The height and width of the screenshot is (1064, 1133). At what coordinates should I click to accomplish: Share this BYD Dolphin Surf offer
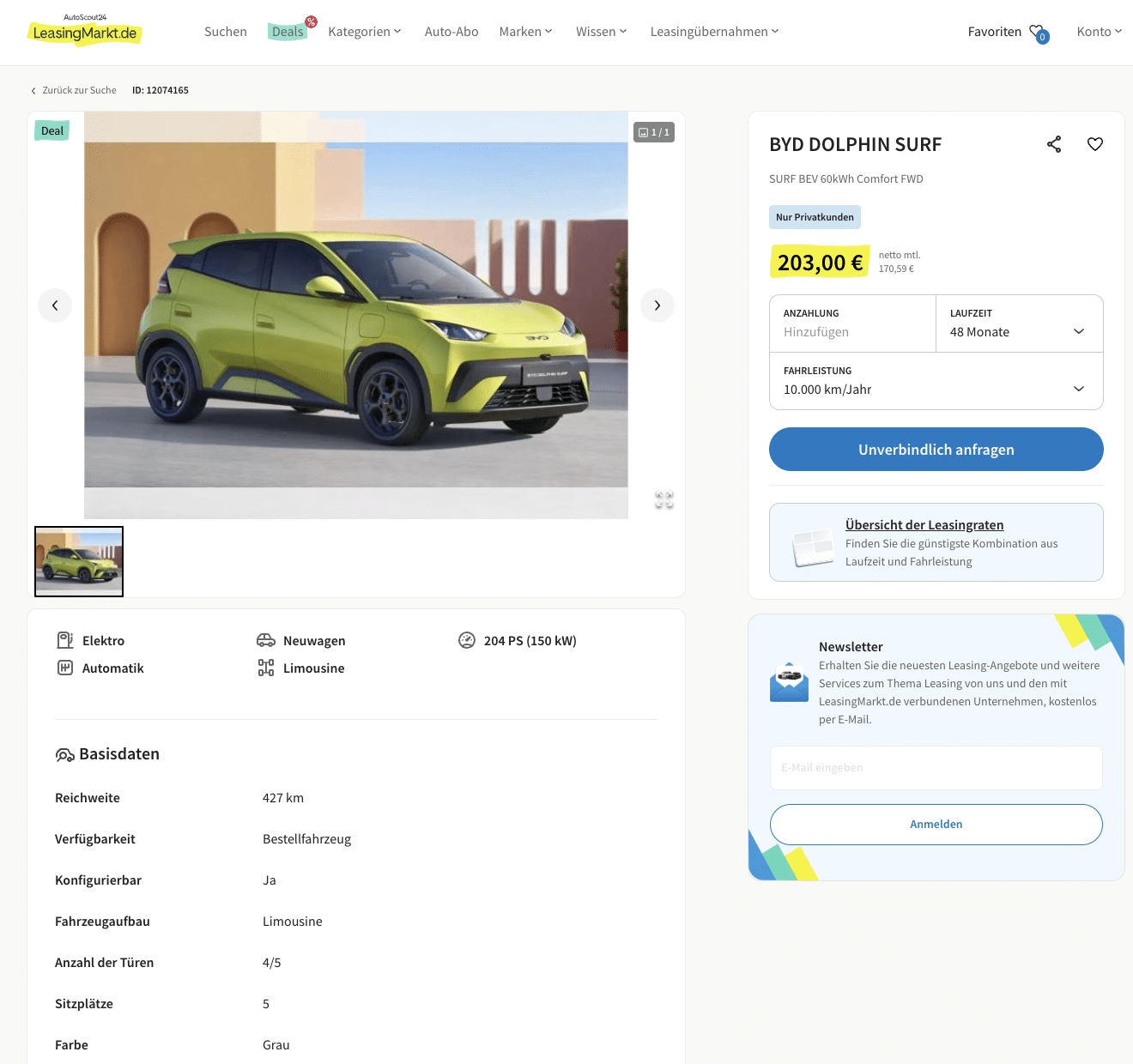point(1054,144)
